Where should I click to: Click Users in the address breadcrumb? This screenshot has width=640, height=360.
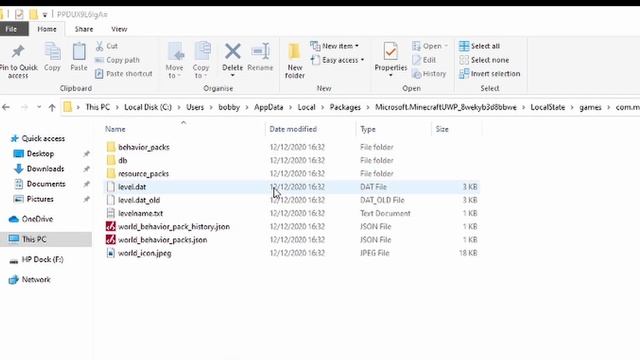tap(195, 107)
